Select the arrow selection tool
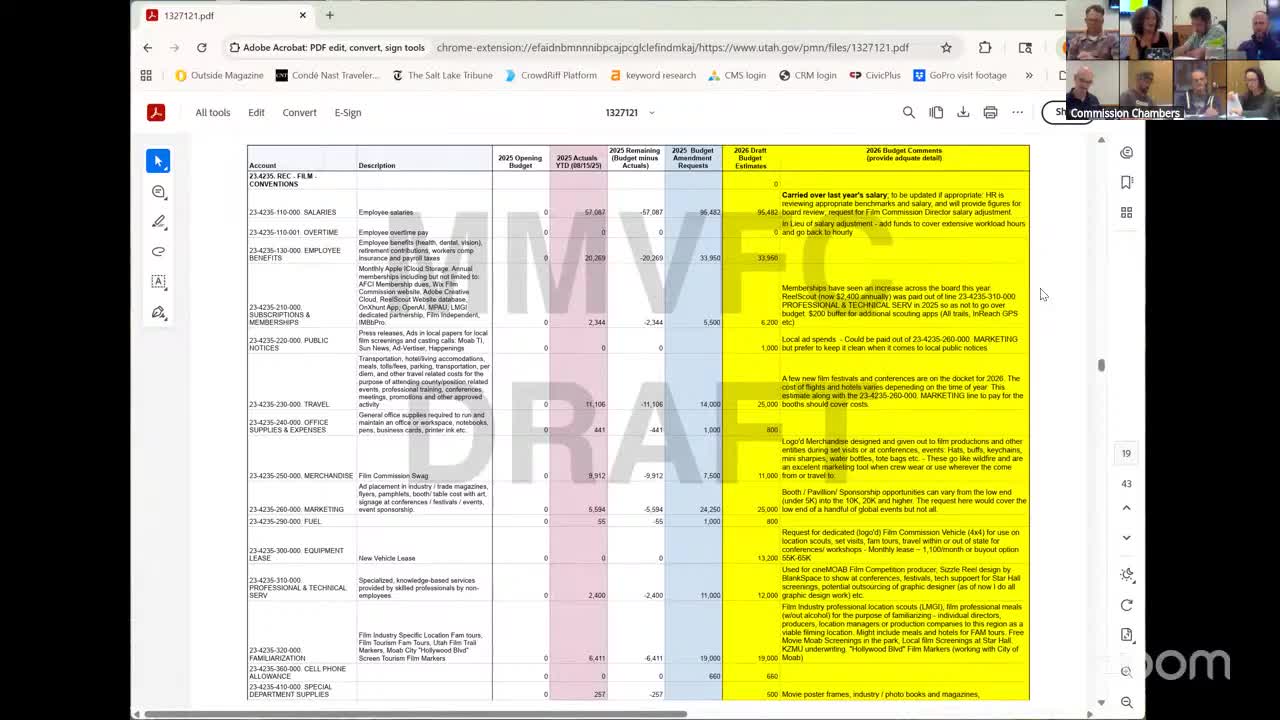Image resolution: width=1280 pixels, height=720 pixels. 158,161
